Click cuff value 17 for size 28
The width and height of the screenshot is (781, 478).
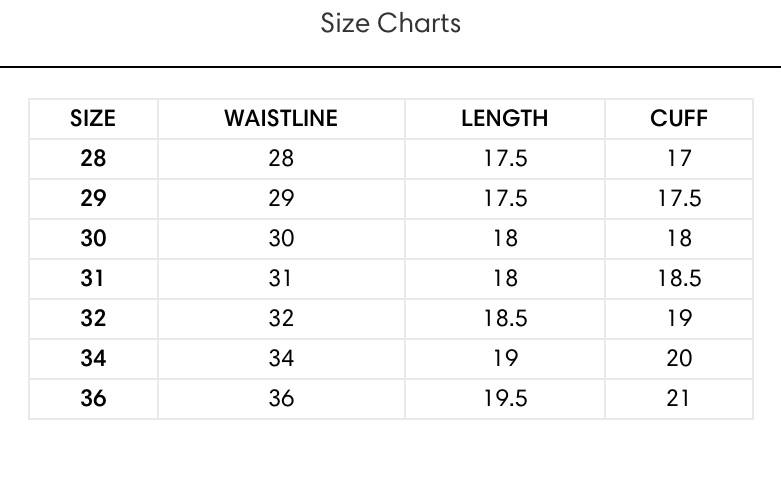[679, 158]
